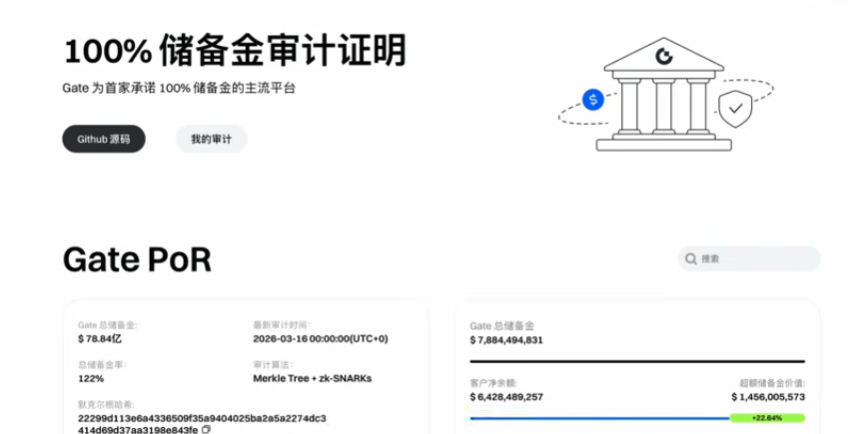
Task: Select the 'Gate PoR' heading
Action: click(x=137, y=259)
